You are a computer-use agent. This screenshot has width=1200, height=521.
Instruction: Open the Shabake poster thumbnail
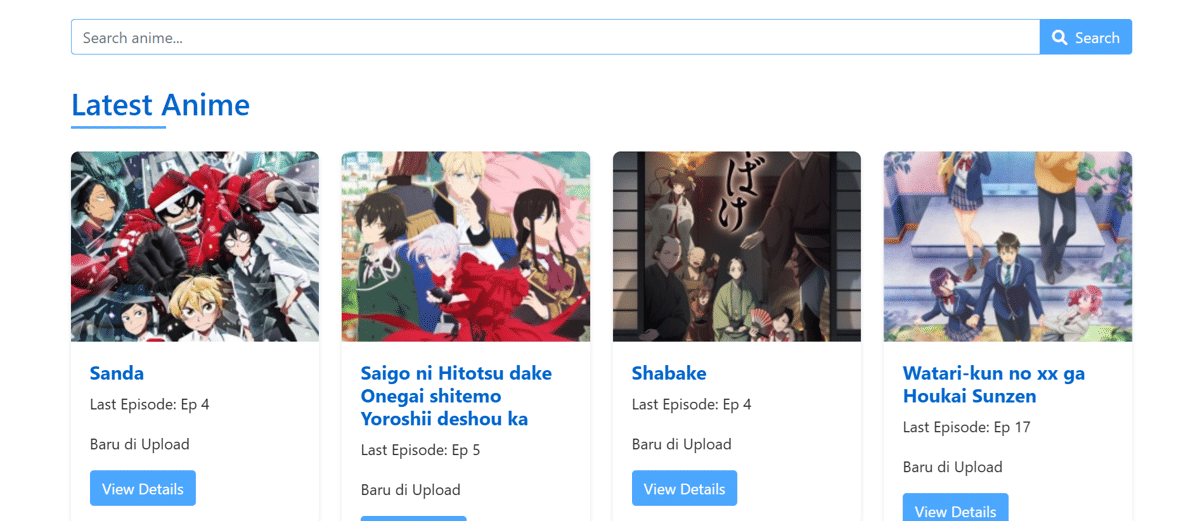point(737,247)
